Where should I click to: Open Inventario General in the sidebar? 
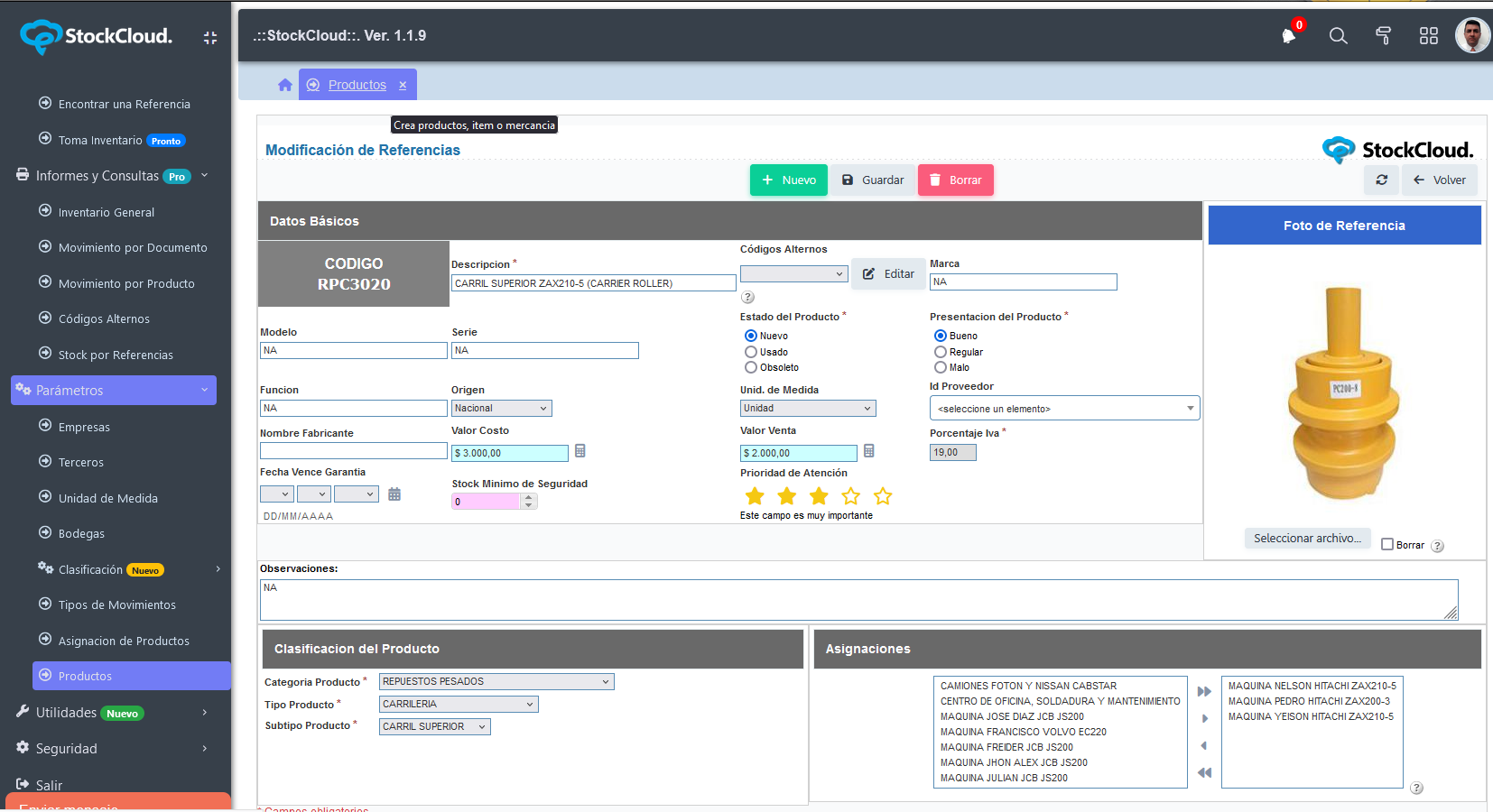[107, 212]
